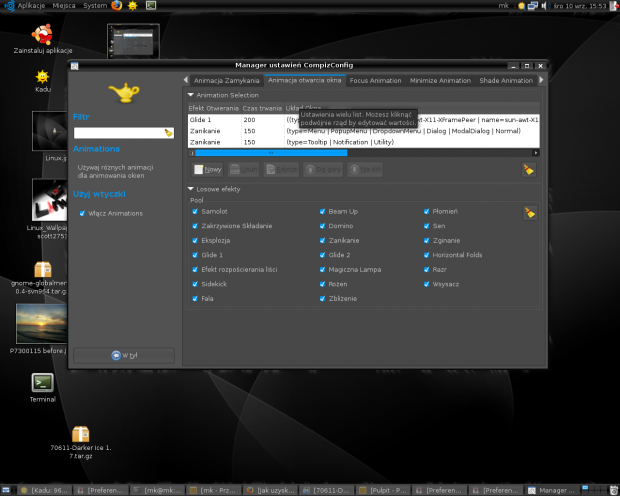Open the screenshot thumbnail on desktop
Image resolution: width=620 pixels, height=496 pixels.
[x=133, y=41]
